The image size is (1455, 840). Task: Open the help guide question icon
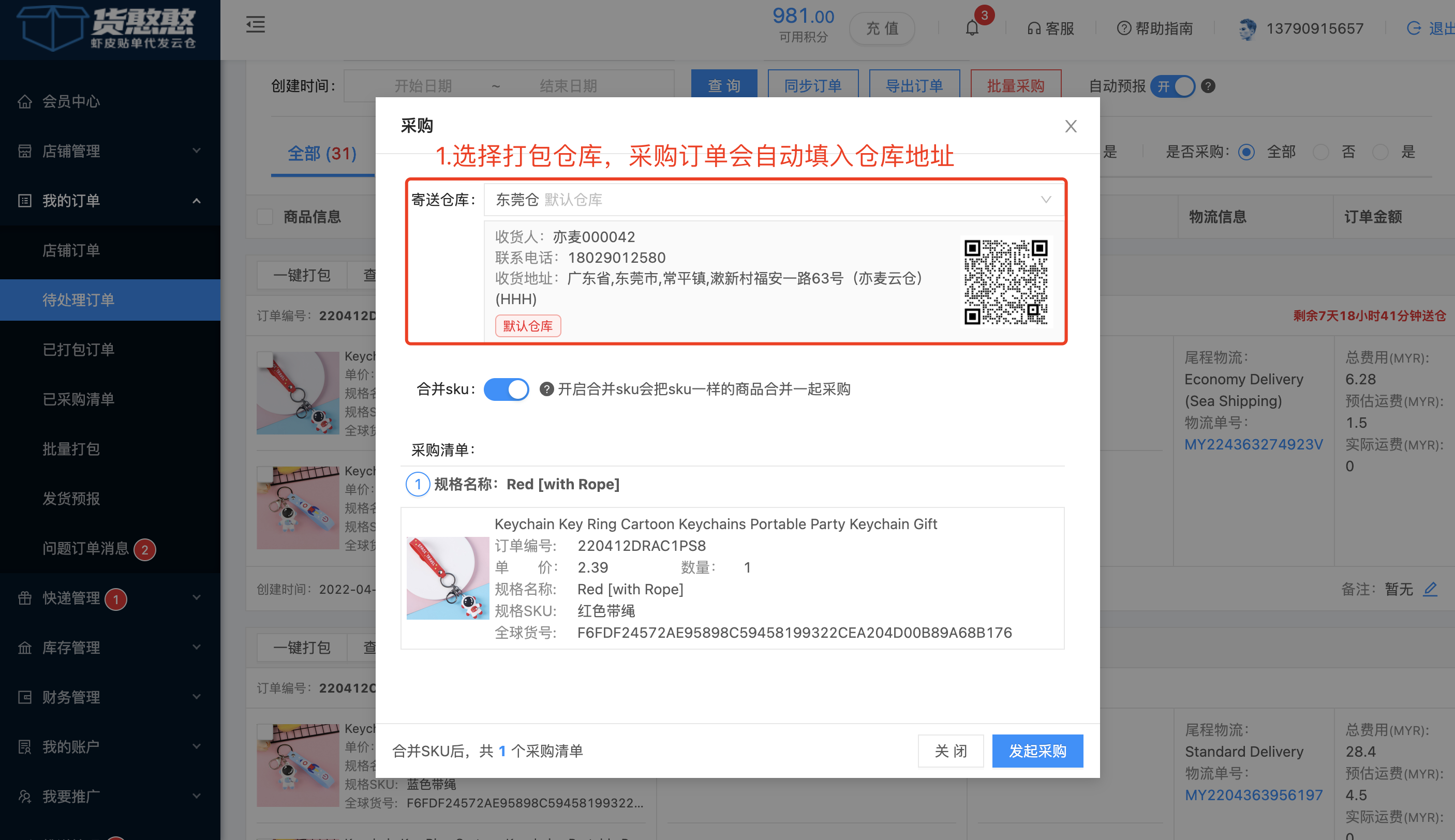[x=1123, y=28]
